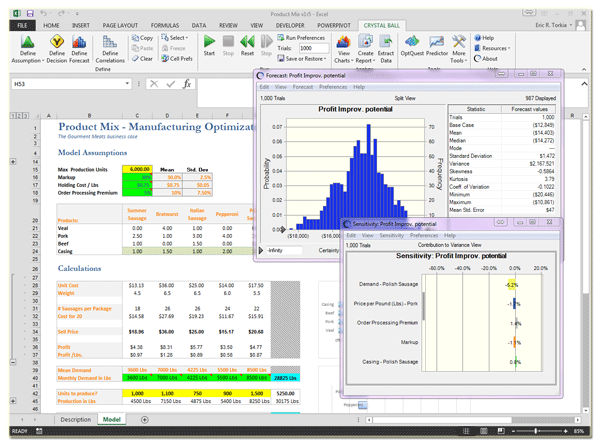Click the Undo icon in quick access toolbar
The image size is (600, 445).
pos(44,14)
